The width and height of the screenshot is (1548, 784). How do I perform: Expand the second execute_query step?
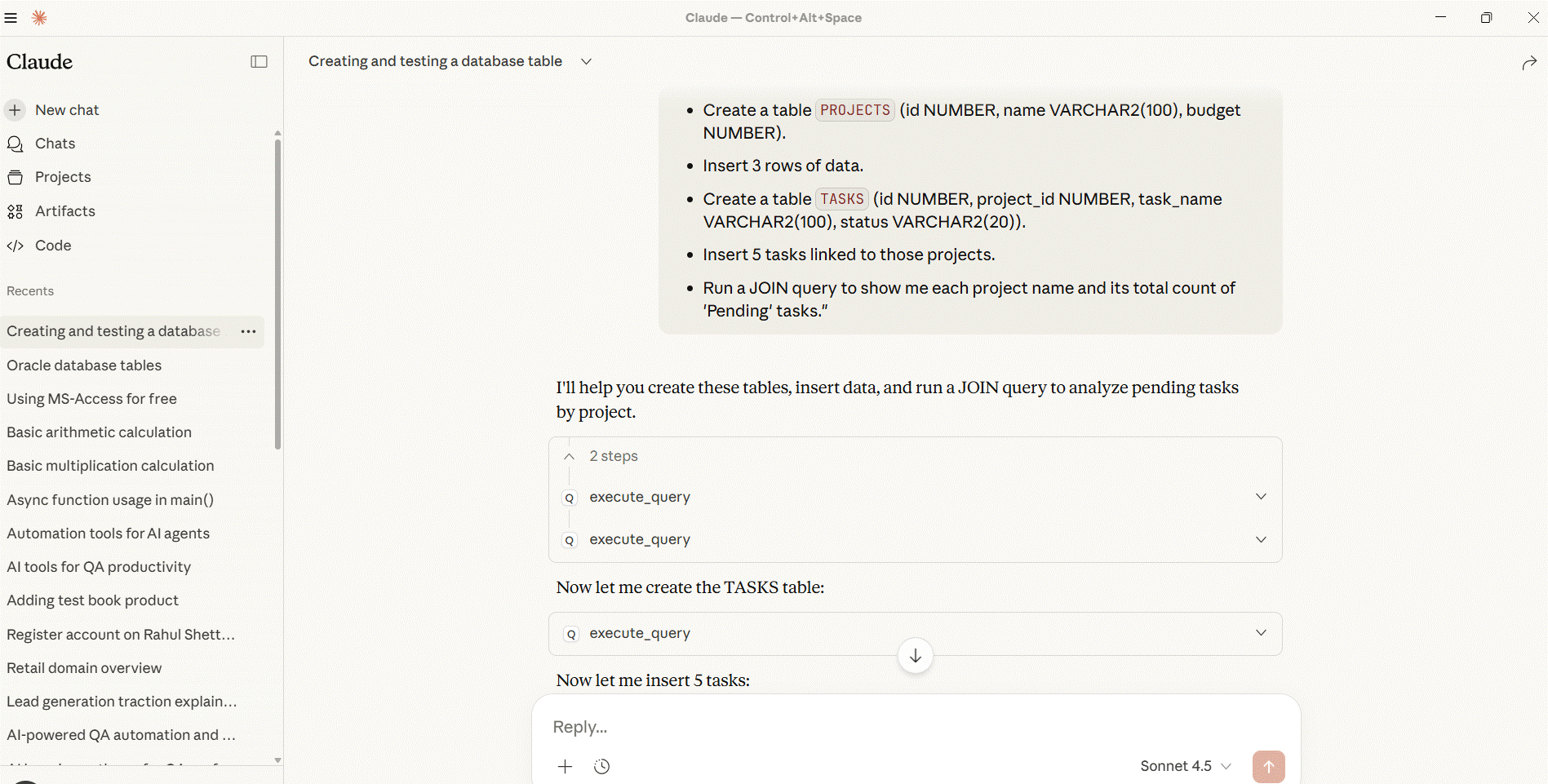tap(1261, 539)
